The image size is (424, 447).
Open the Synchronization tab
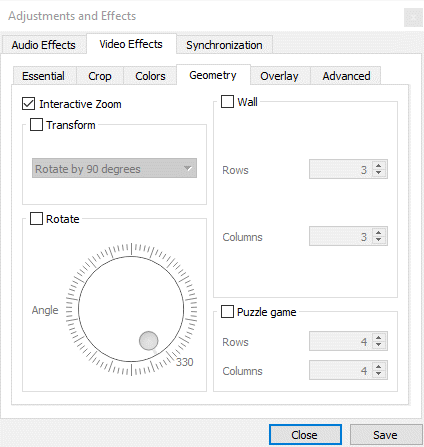pos(224,45)
